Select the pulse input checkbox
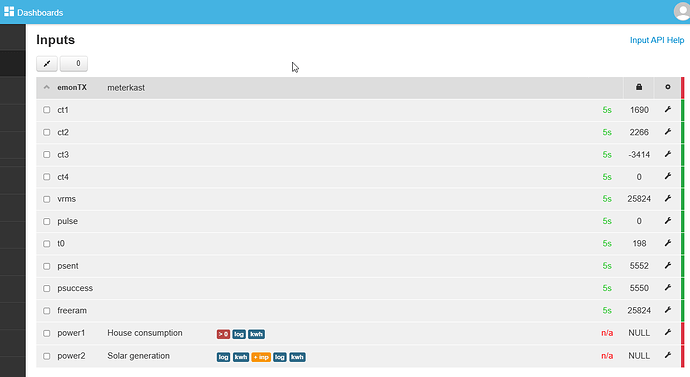The width and height of the screenshot is (690, 377). (47, 221)
